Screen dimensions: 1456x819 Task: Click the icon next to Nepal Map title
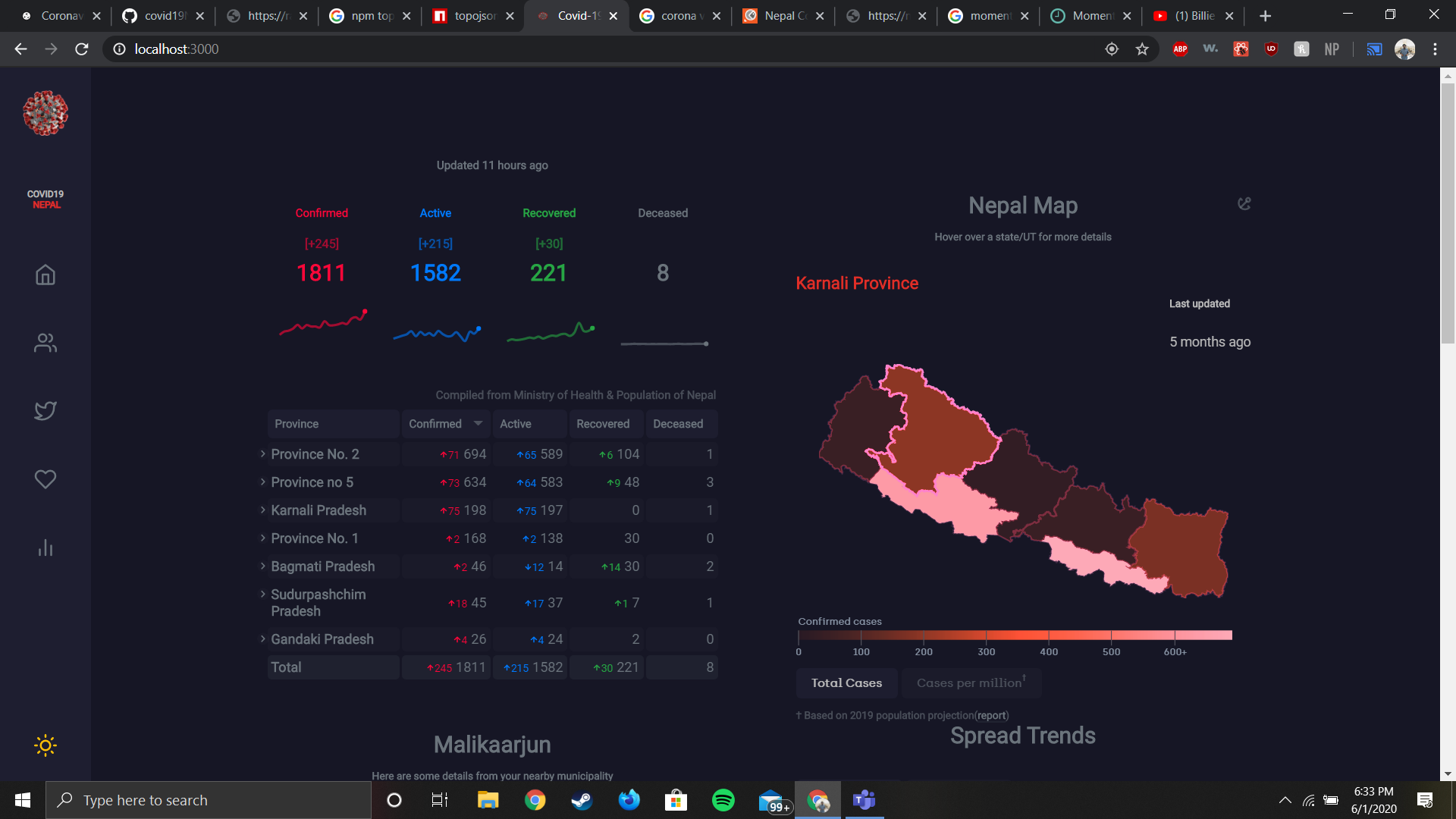tap(1244, 203)
